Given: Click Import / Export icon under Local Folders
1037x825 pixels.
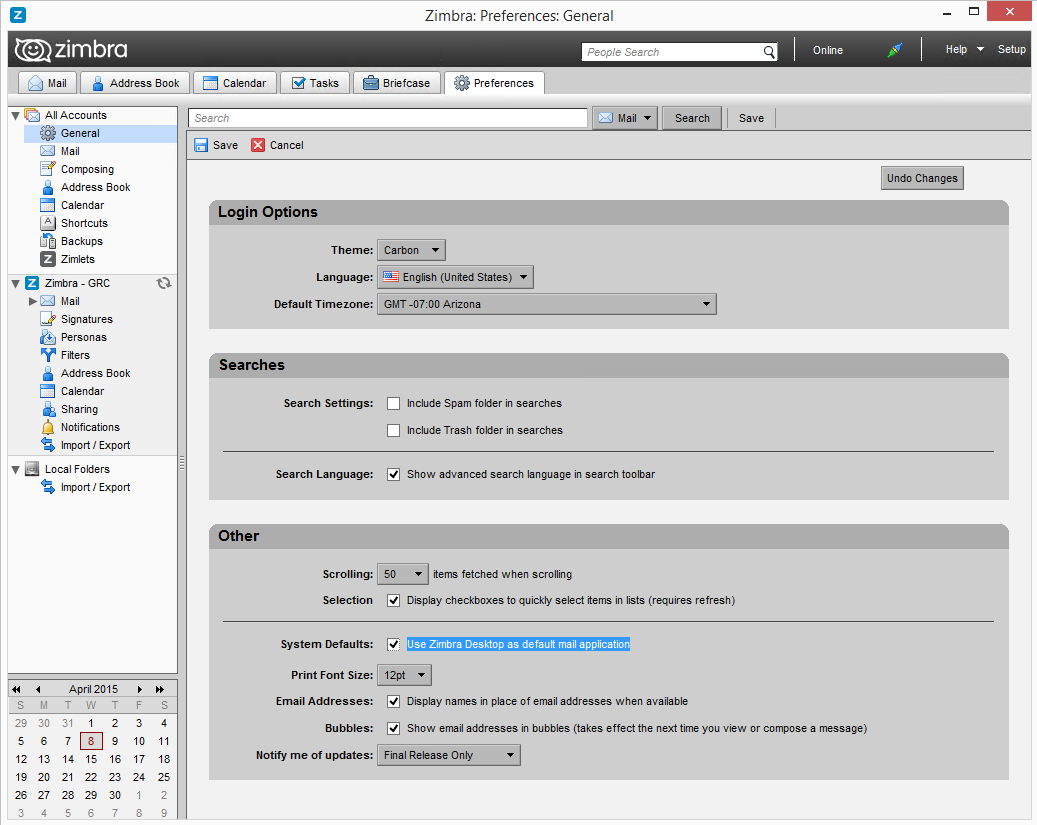Looking at the screenshot, I should click(x=48, y=487).
